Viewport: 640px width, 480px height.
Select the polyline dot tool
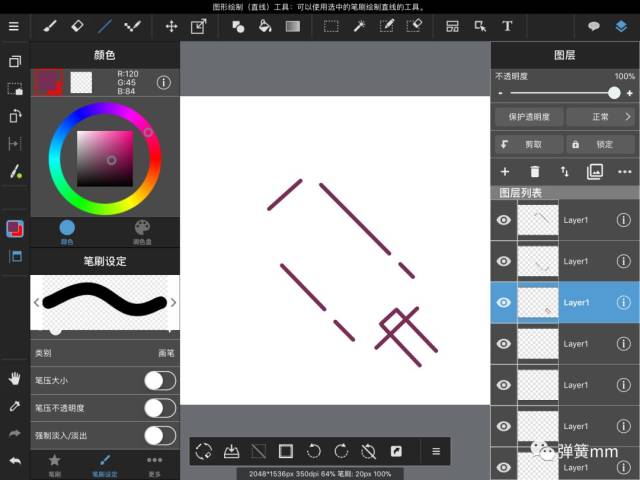click(x=132, y=27)
